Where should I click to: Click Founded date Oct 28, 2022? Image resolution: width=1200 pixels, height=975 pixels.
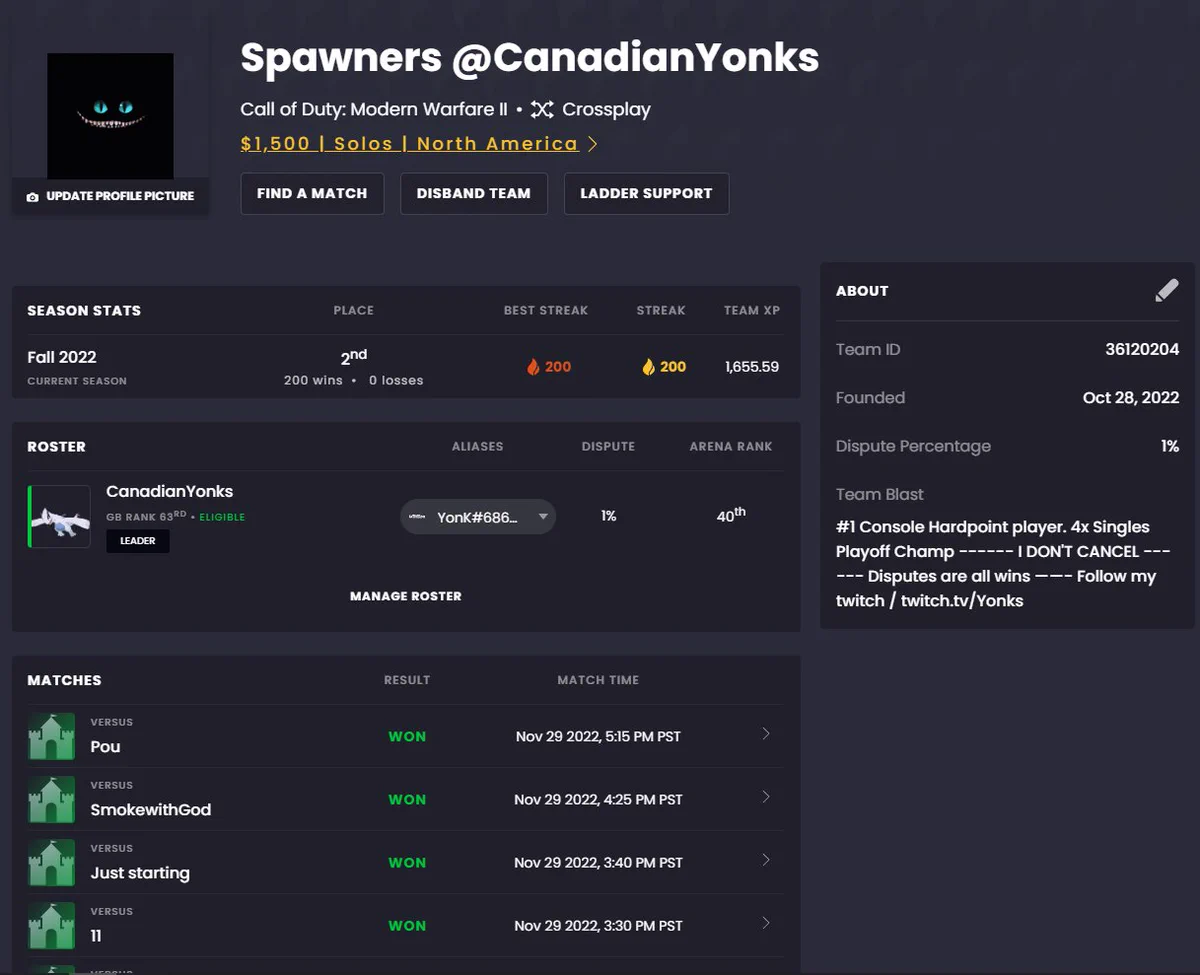tap(1131, 397)
